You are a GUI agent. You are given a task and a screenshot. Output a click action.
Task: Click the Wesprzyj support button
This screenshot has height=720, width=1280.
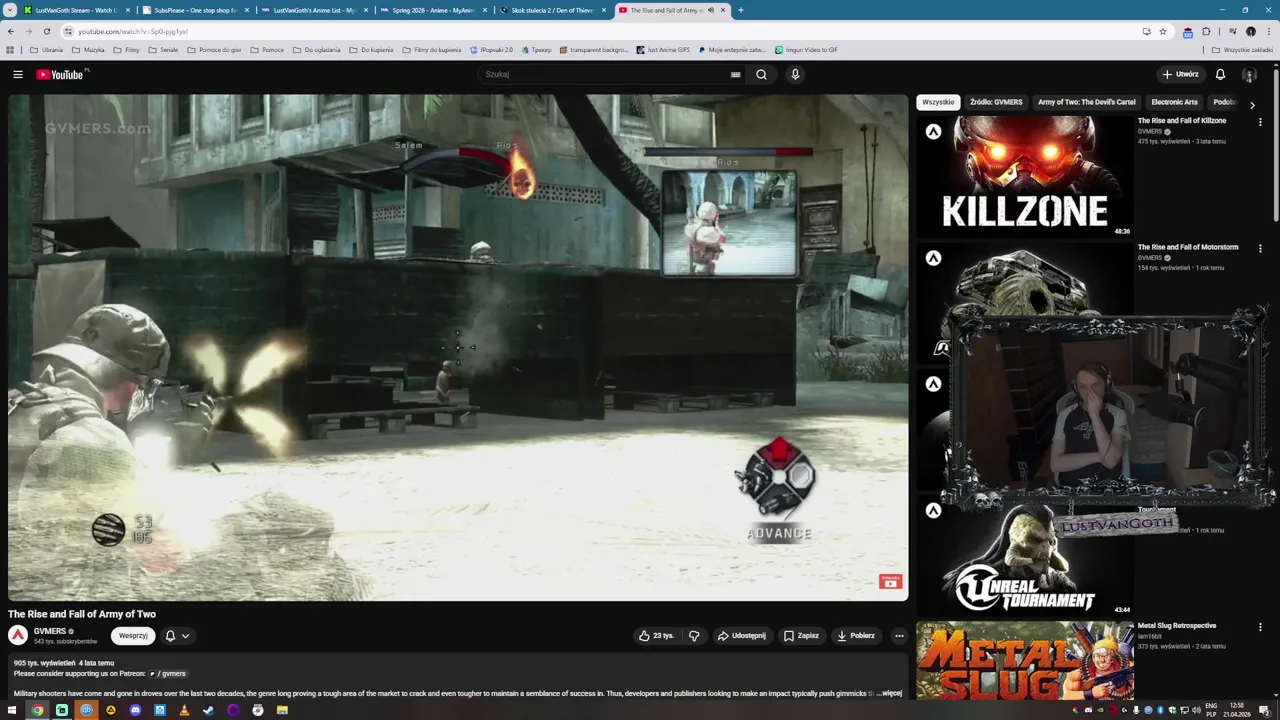[x=133, y=636]
